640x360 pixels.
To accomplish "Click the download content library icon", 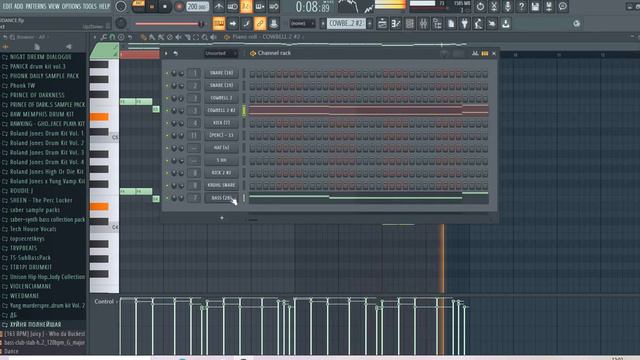I will point(506,24).
